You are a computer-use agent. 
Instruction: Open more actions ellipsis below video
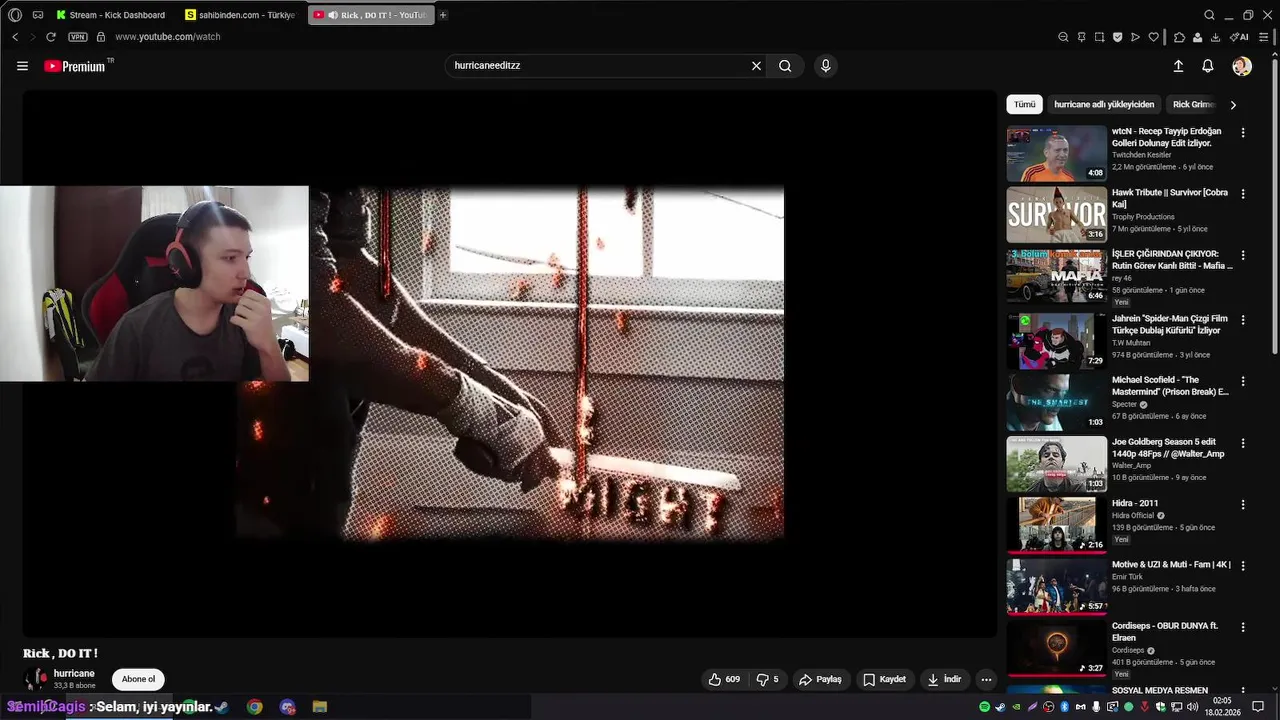(x=986, y=679)
